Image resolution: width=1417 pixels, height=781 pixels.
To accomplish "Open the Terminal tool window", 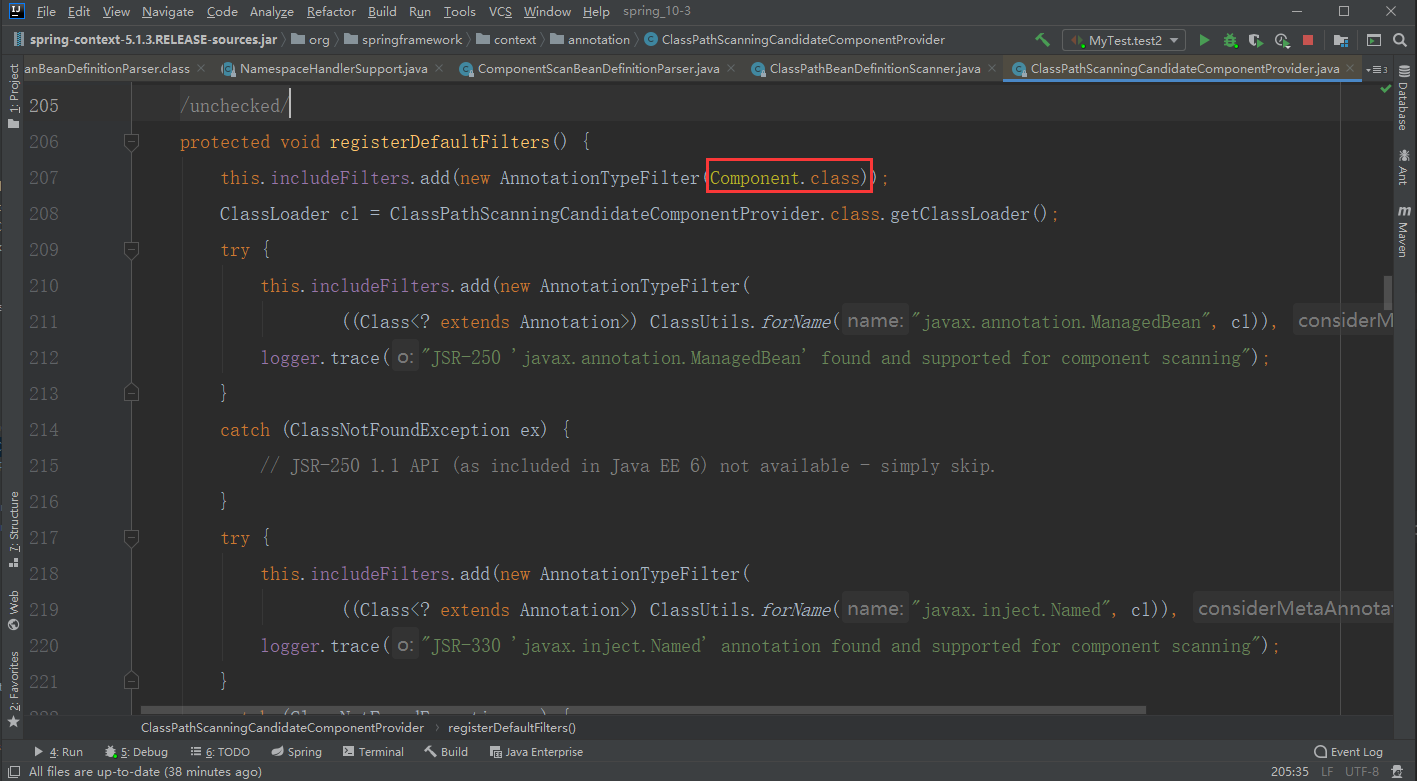I will pyautogui.click(x=373, y=752).
